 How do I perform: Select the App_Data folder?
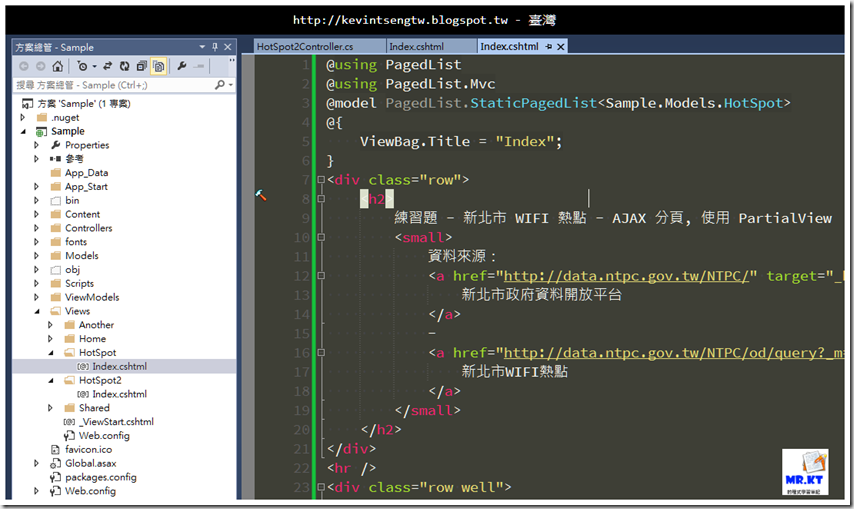pos(80,173)
